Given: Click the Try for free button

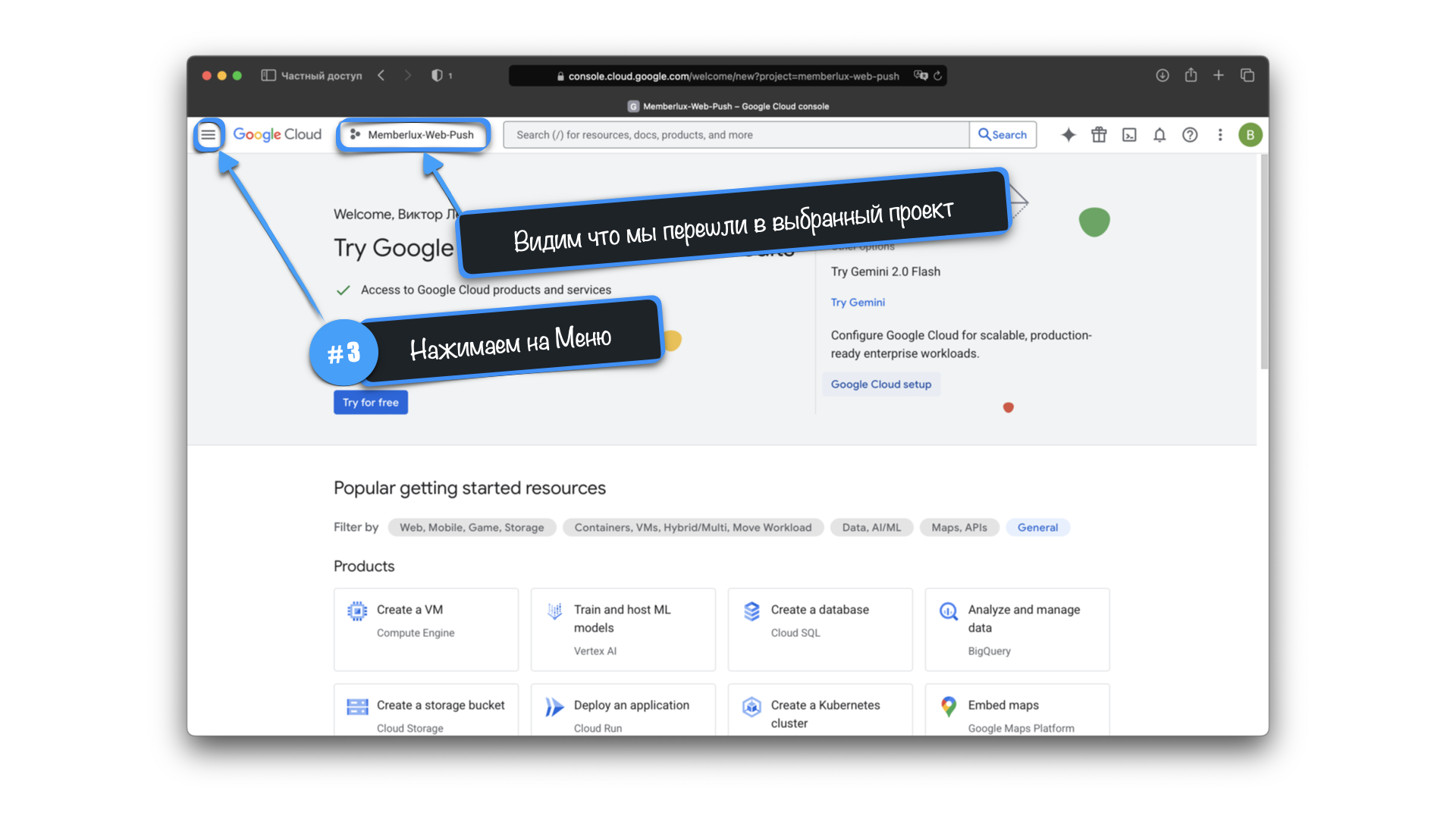Looking at the screenshot, I should [371, 402].
